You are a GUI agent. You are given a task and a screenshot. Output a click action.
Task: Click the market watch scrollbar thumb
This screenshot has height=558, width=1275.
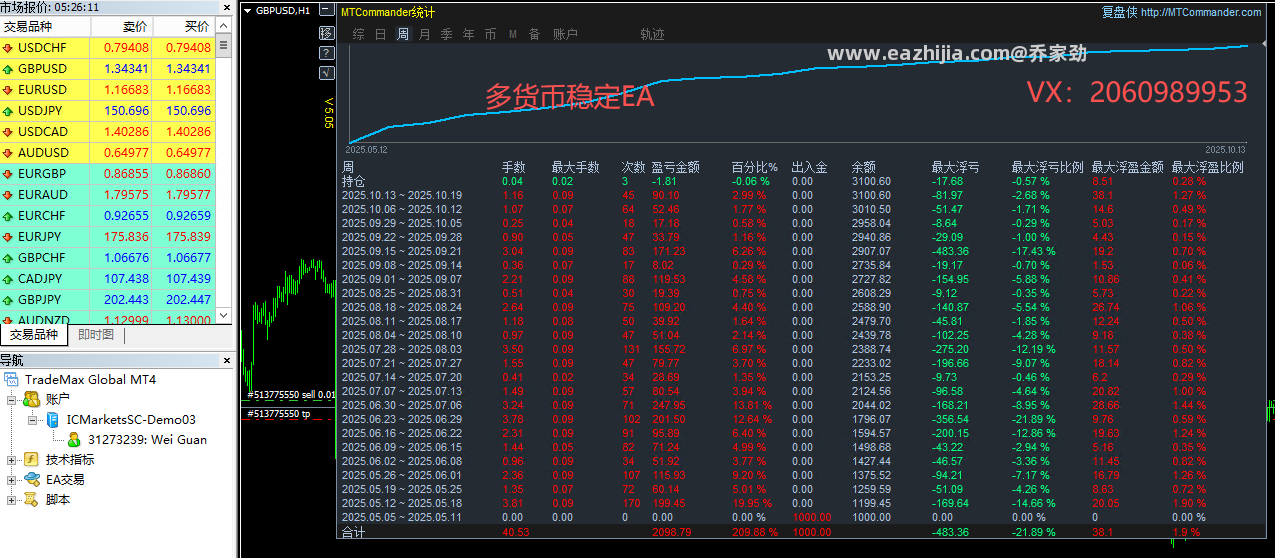224,46
